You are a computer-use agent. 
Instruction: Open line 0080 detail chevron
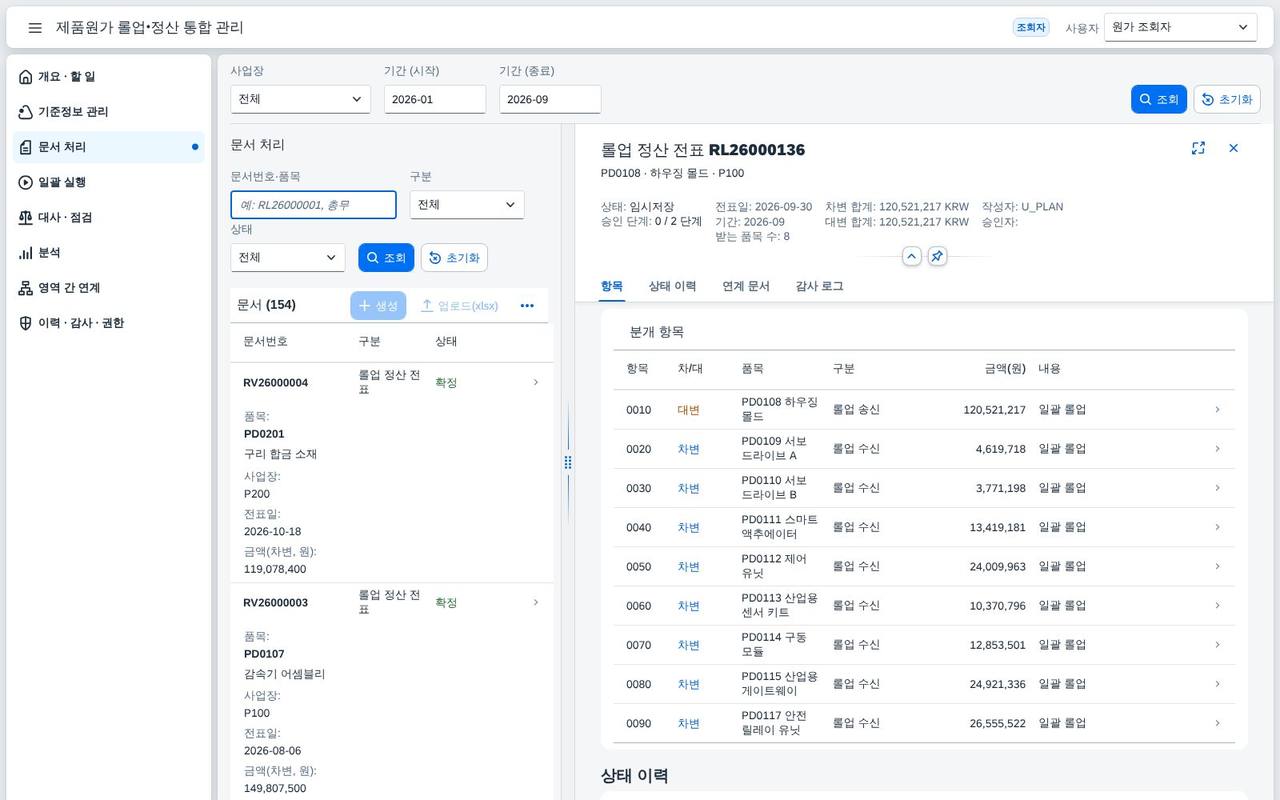[1217, 684]
